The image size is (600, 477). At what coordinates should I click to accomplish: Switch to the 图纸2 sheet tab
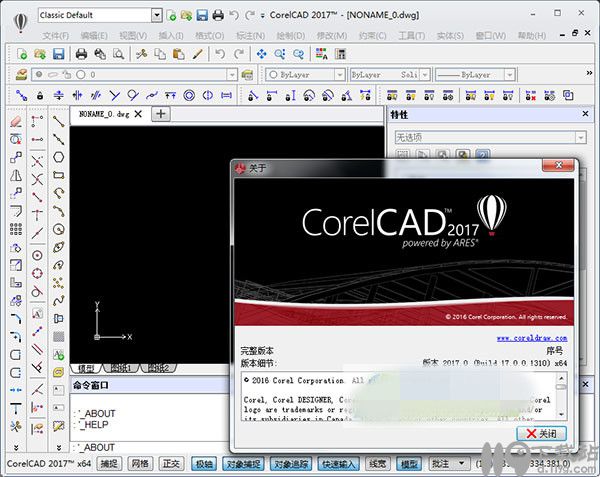158,368
